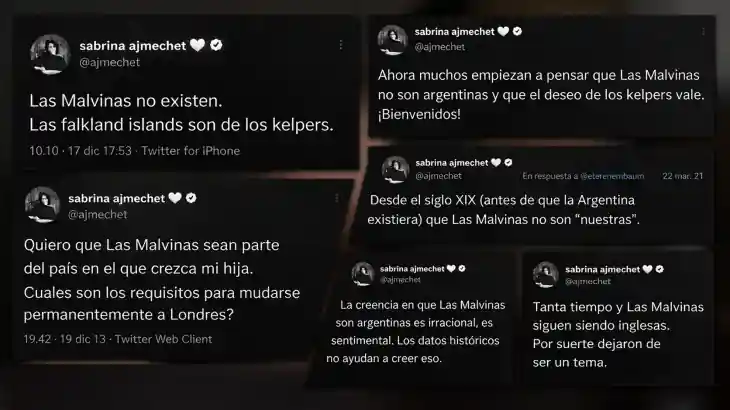The width and height of the screenshot is (730, 410).
Task: Click the 'Twitter for iPhone' source link
Action: pyautogui.click(x=190, y=151)
